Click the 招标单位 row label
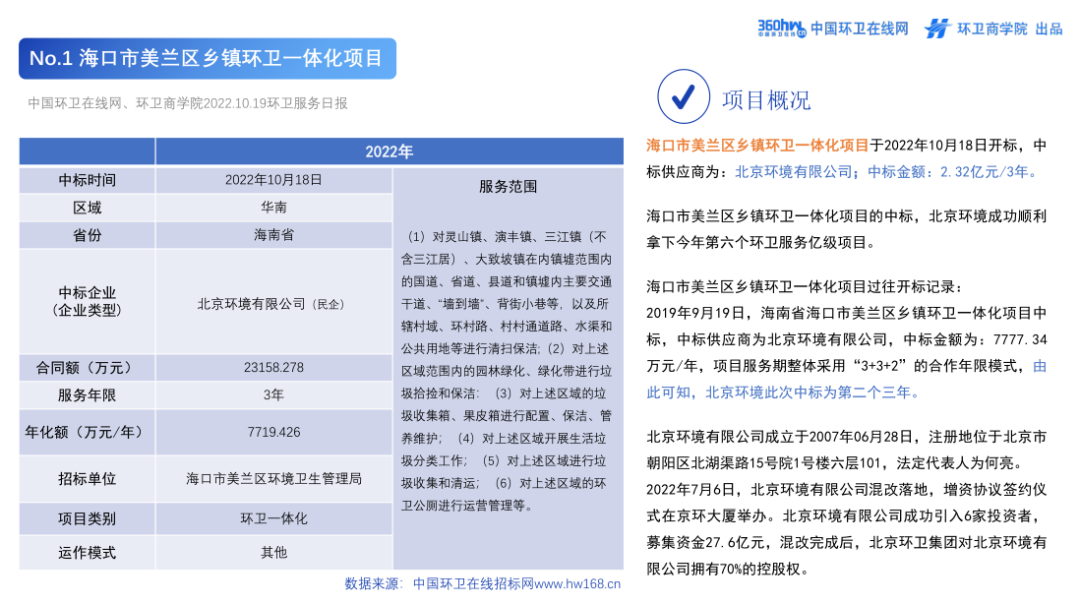The width and height of the screenshot is (1080, 604). tap(87, 479)
